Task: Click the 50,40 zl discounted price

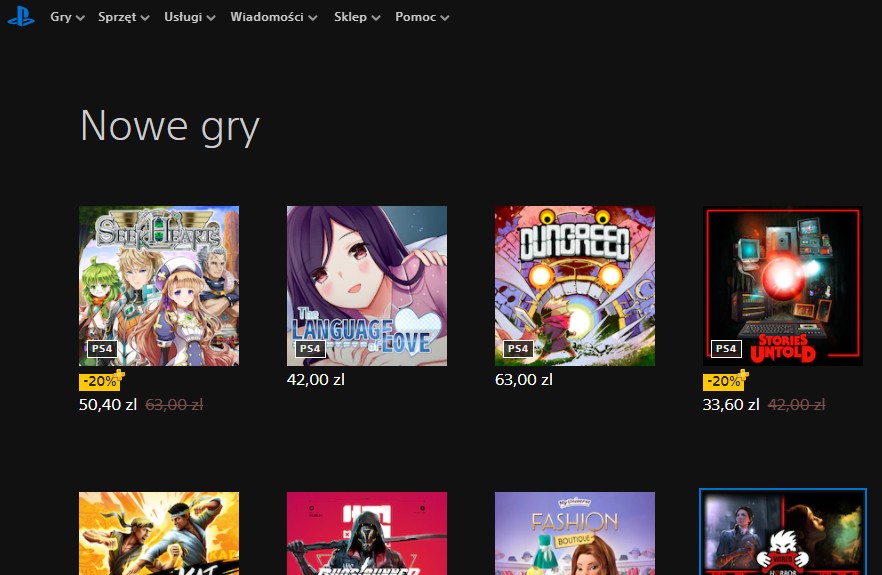Action: click(108, 405)
